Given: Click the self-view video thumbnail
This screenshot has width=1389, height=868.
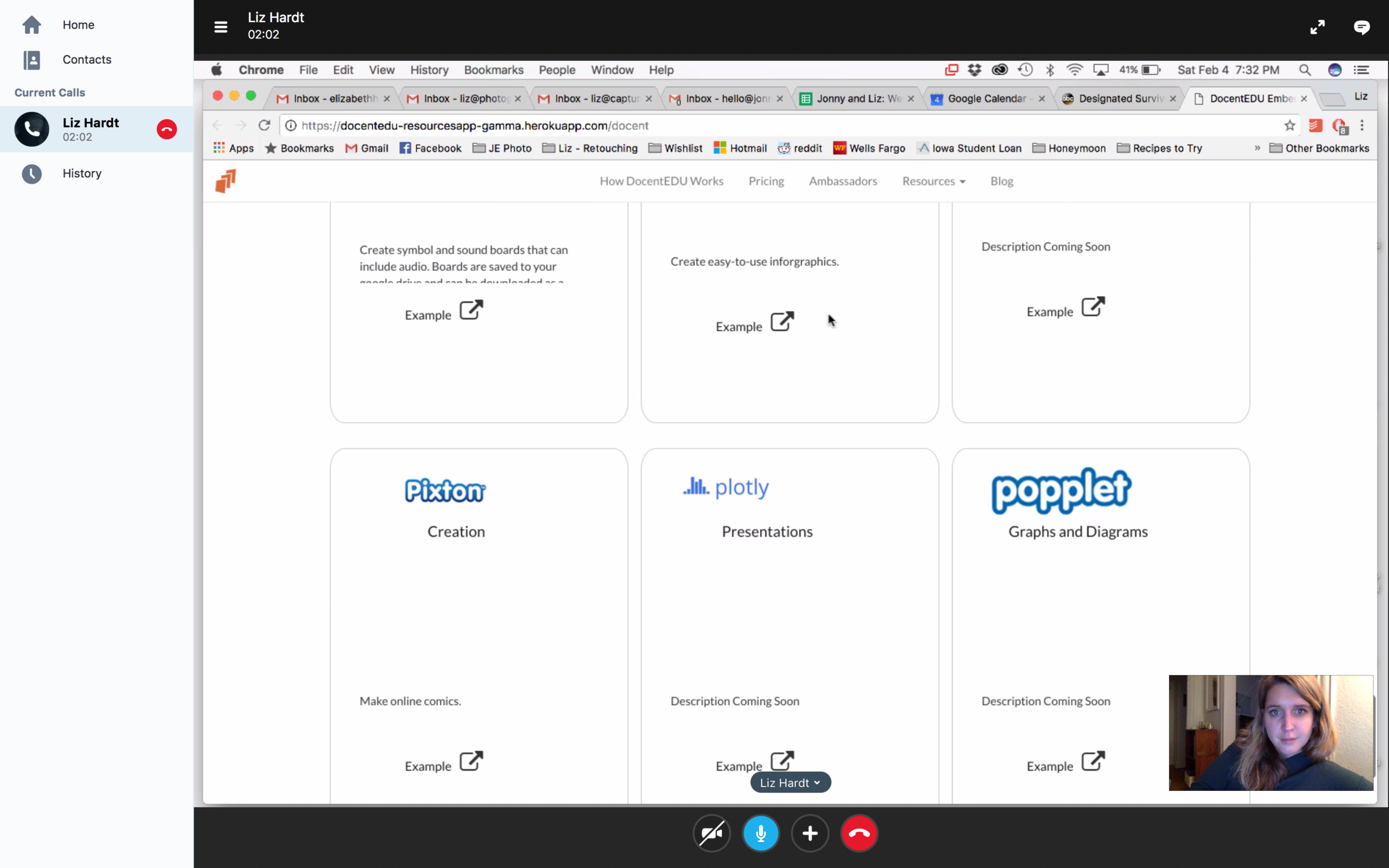Looking at the screenshot, I should [1271, 732].
